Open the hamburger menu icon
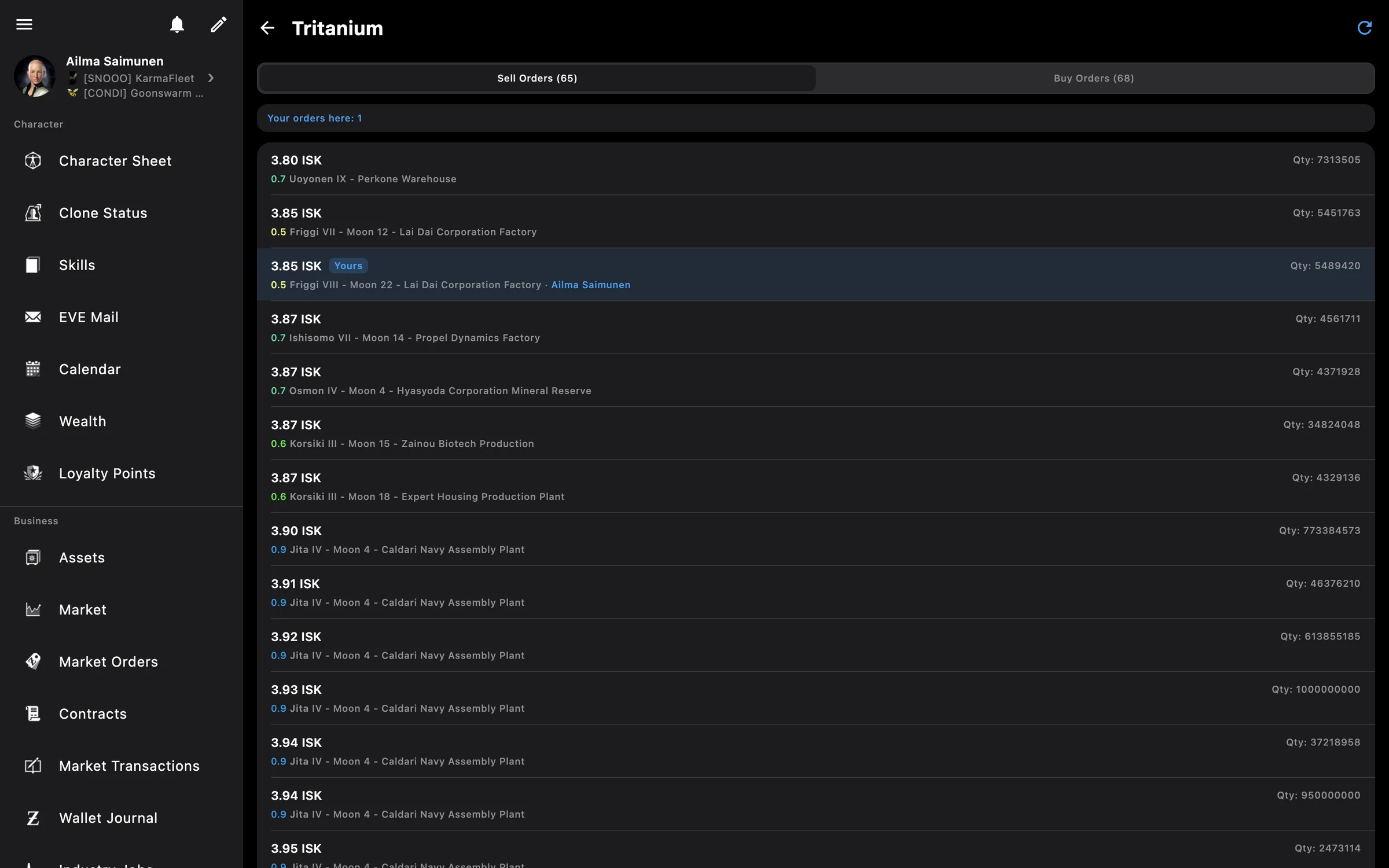This screenshot has height=868, width=1389. coord(24,24)
